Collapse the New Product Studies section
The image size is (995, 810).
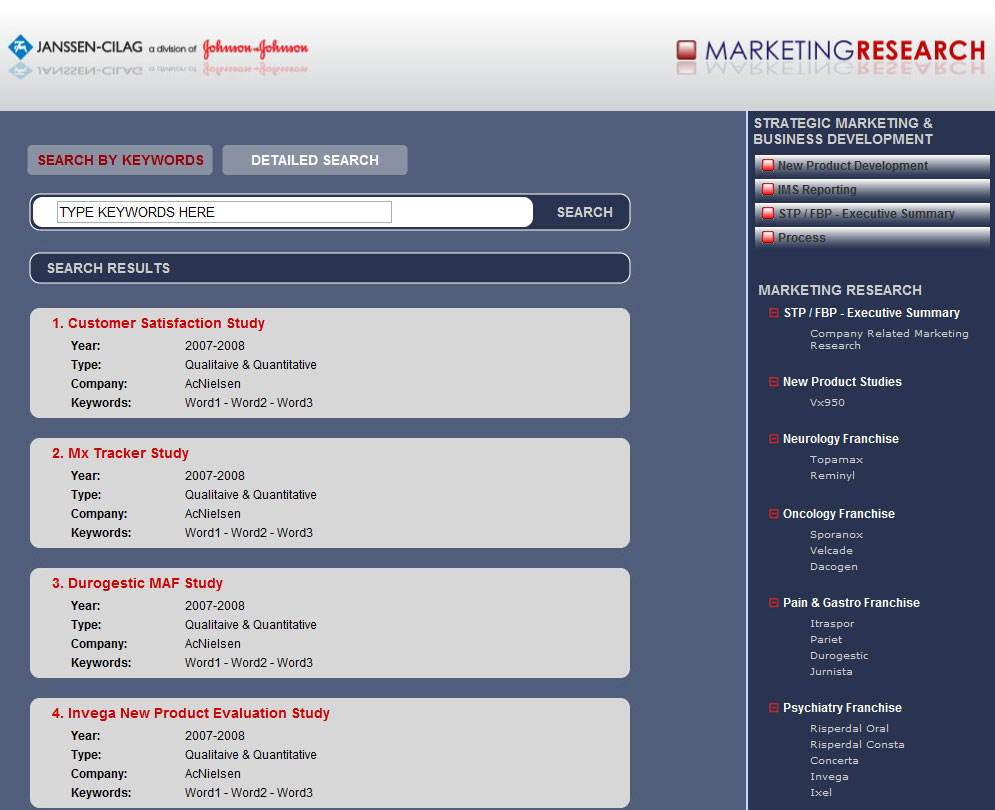(x=774, y=382)
